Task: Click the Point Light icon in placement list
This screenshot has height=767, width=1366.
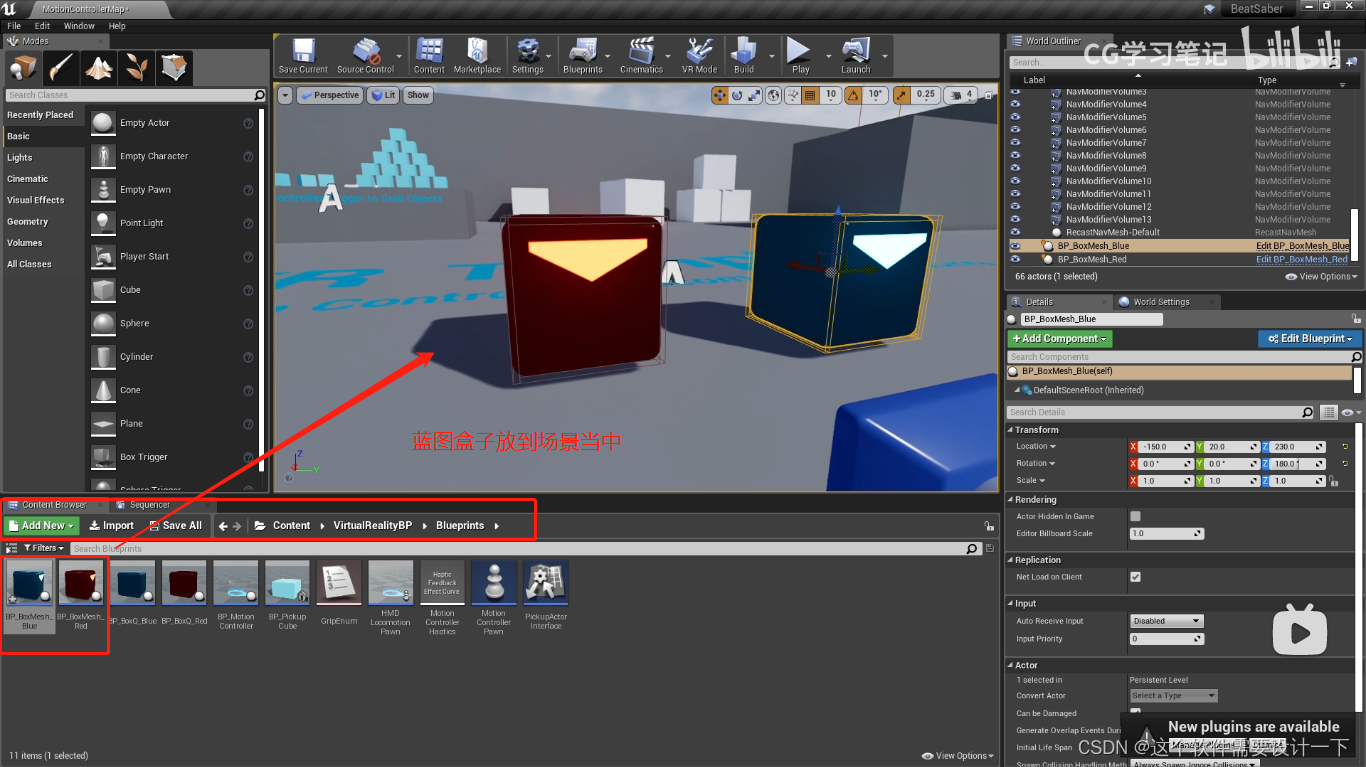Action: [103, 223]
